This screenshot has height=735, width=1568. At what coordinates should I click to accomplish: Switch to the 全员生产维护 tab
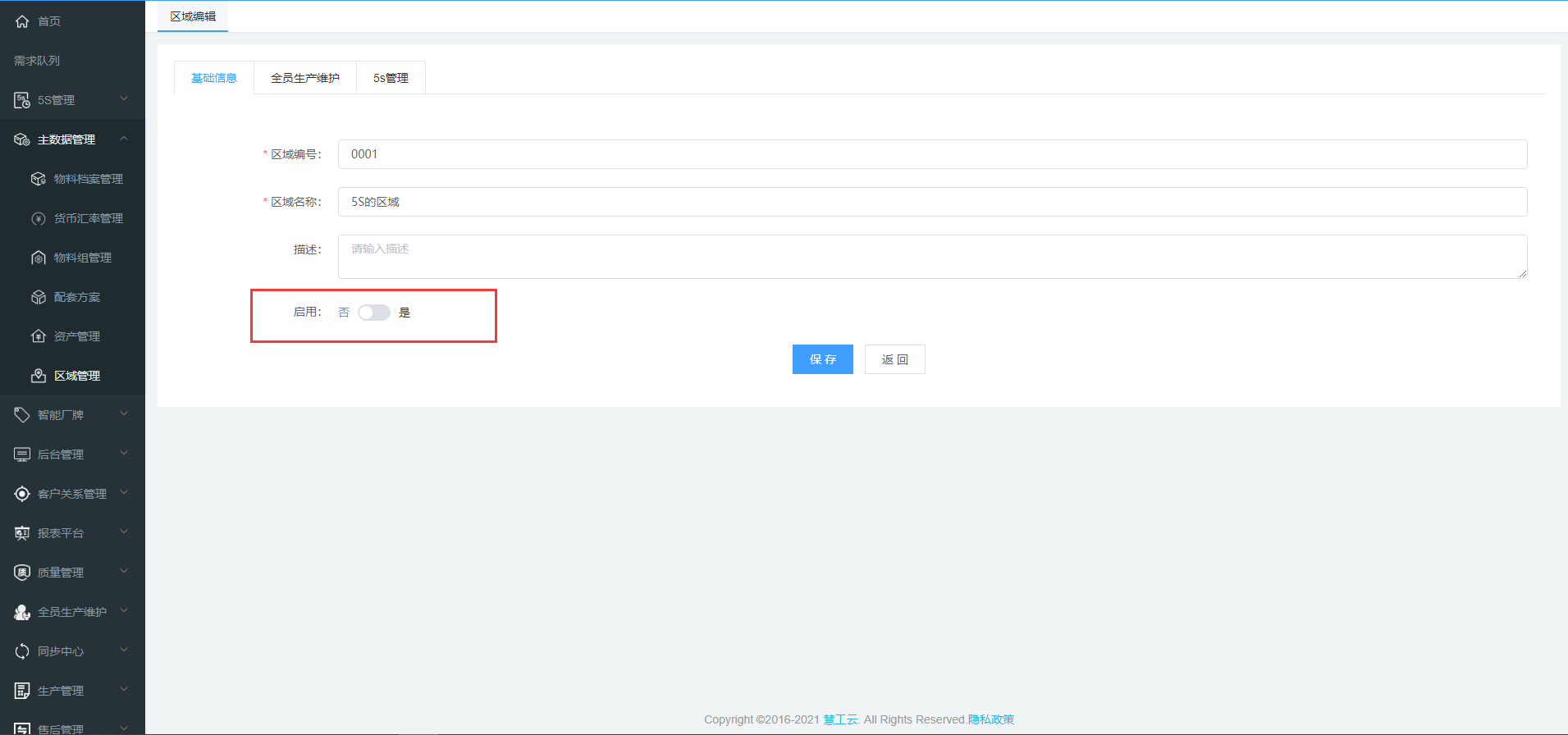pos(304,78)
